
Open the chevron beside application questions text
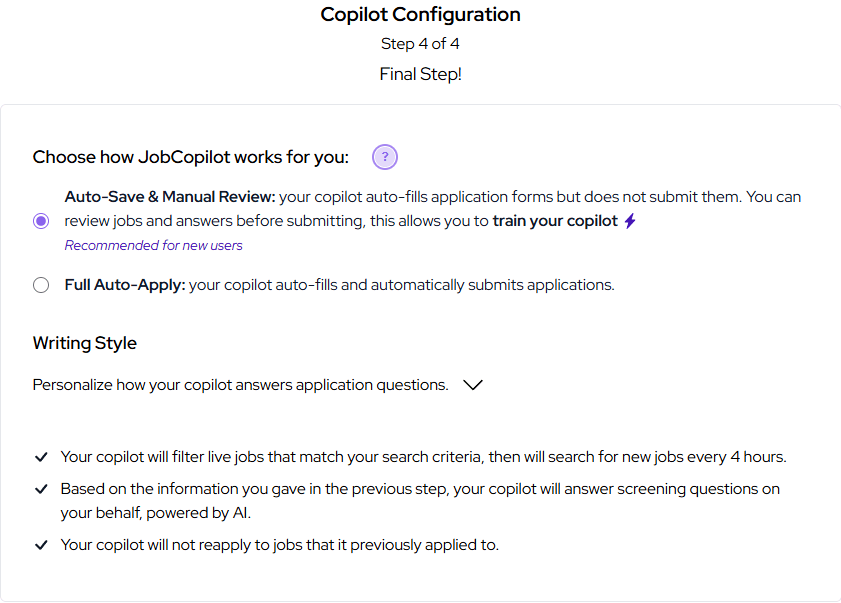tap(472, 384)
